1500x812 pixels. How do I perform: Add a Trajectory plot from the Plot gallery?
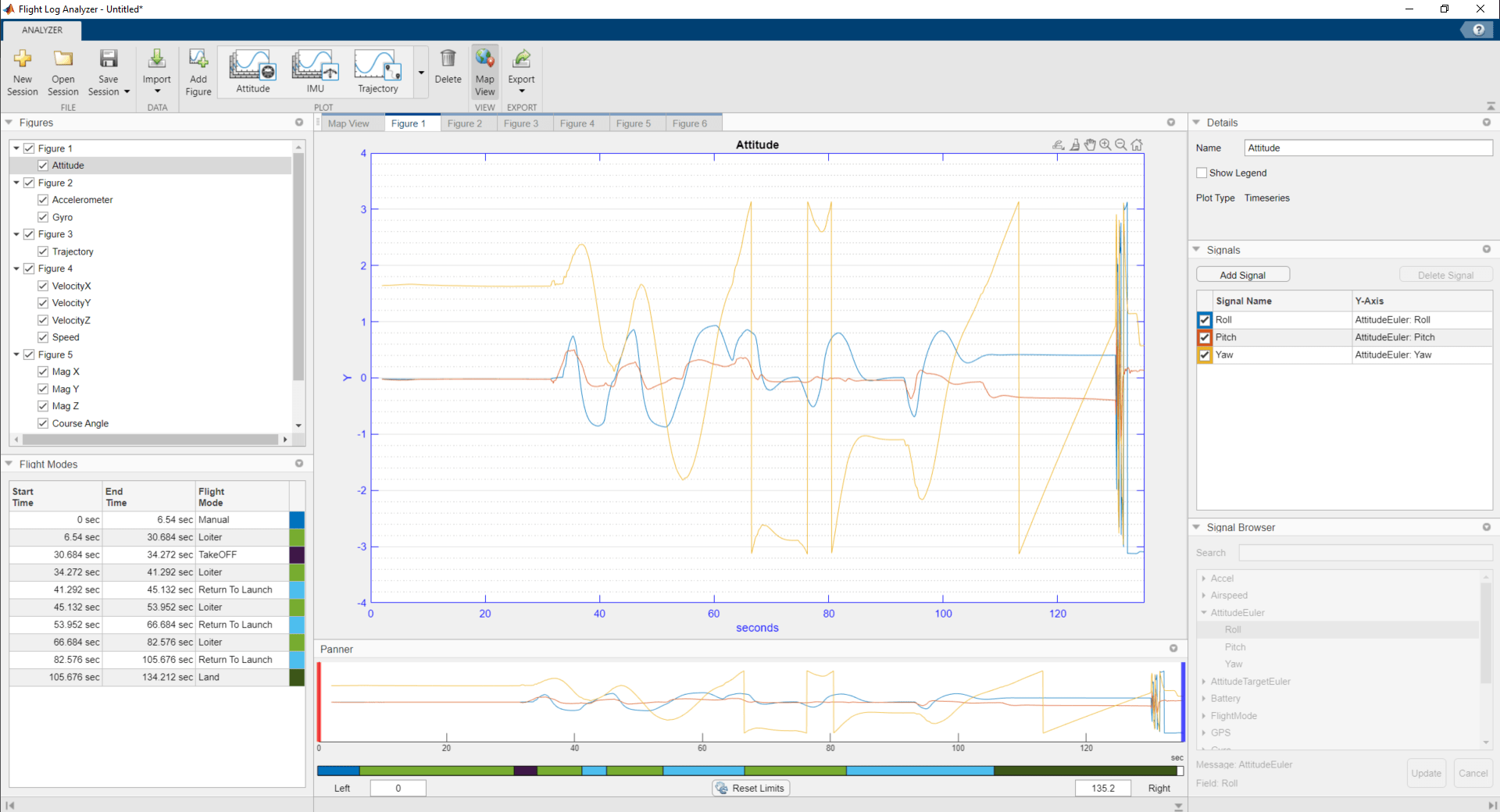tap(377, 70)
